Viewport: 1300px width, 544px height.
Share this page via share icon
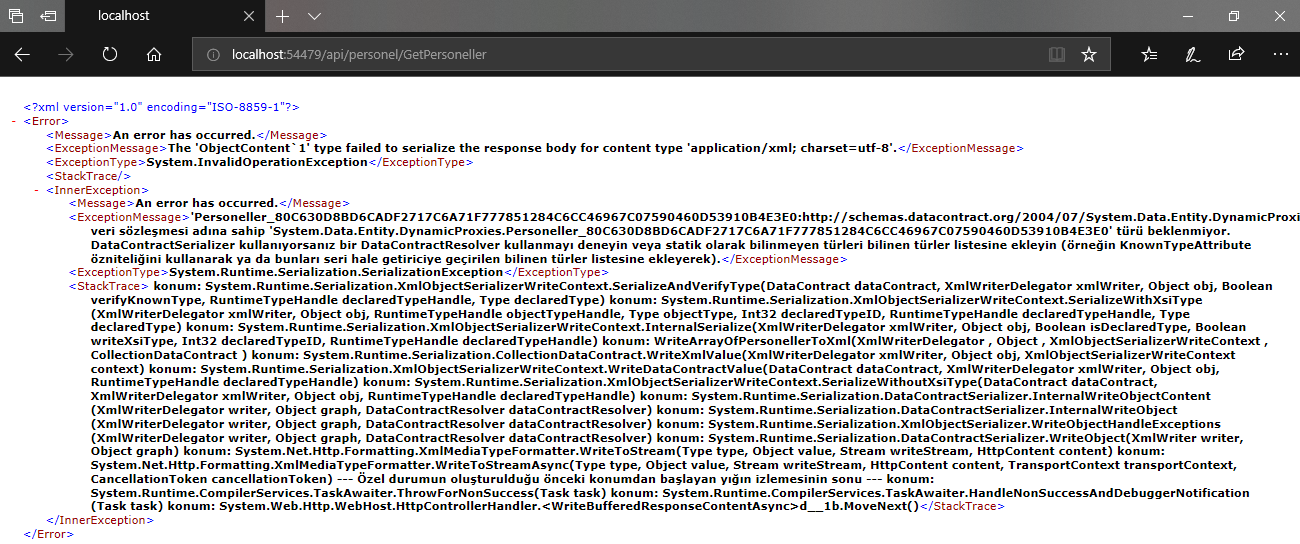(1236, 54)
